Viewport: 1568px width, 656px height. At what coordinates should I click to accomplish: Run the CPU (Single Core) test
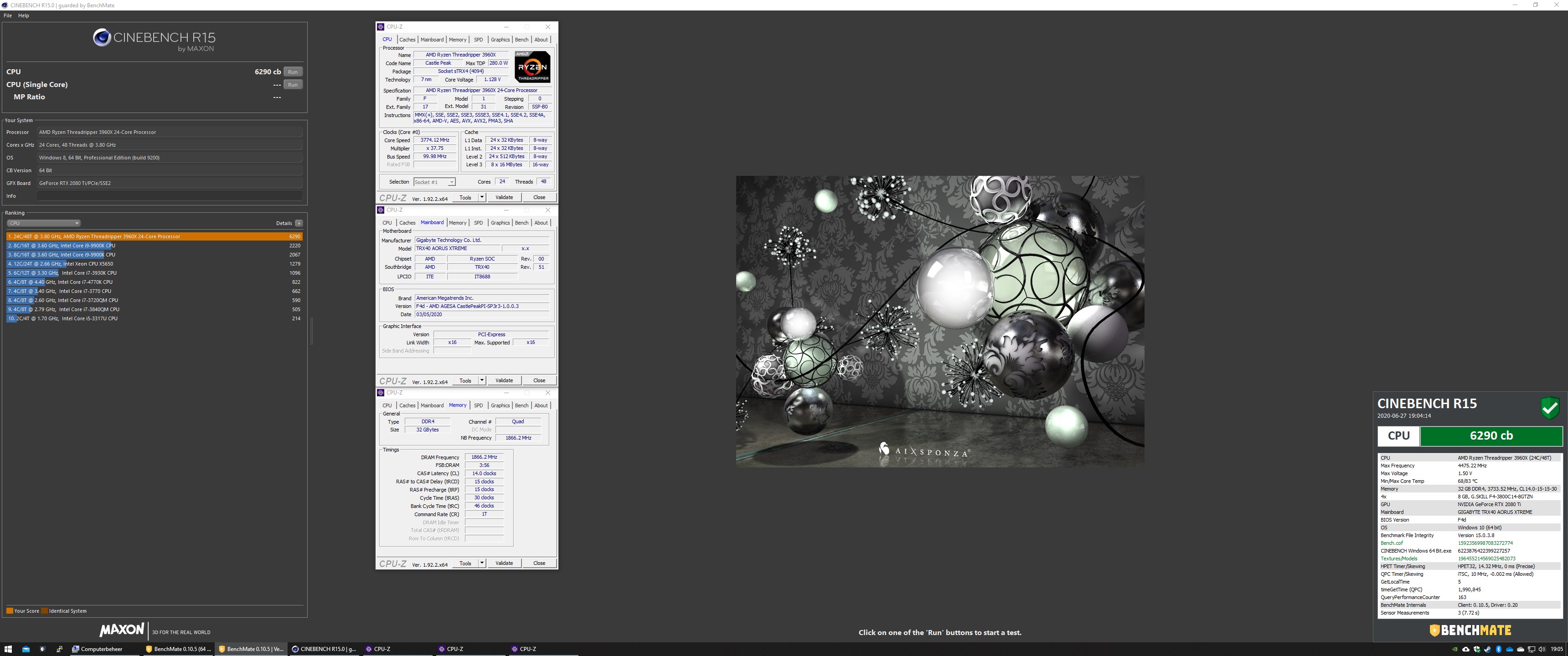293,85
